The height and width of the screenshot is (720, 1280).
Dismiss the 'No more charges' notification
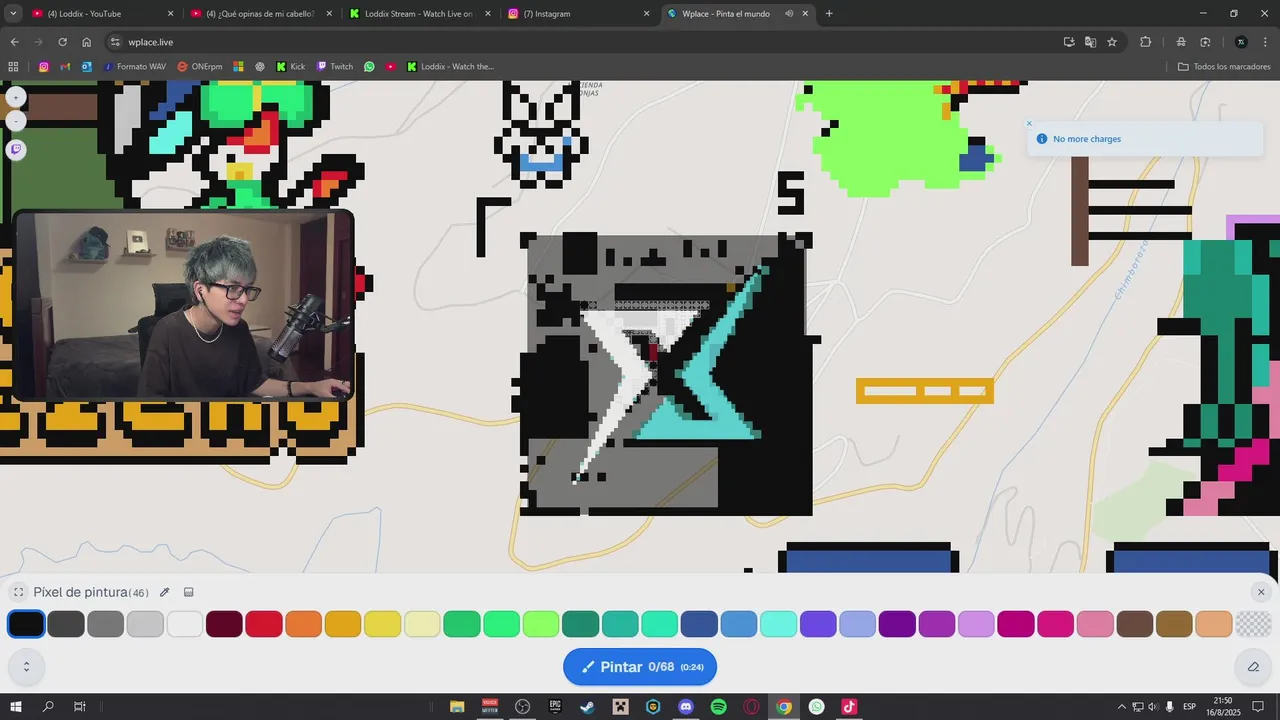pos(1029,124)
